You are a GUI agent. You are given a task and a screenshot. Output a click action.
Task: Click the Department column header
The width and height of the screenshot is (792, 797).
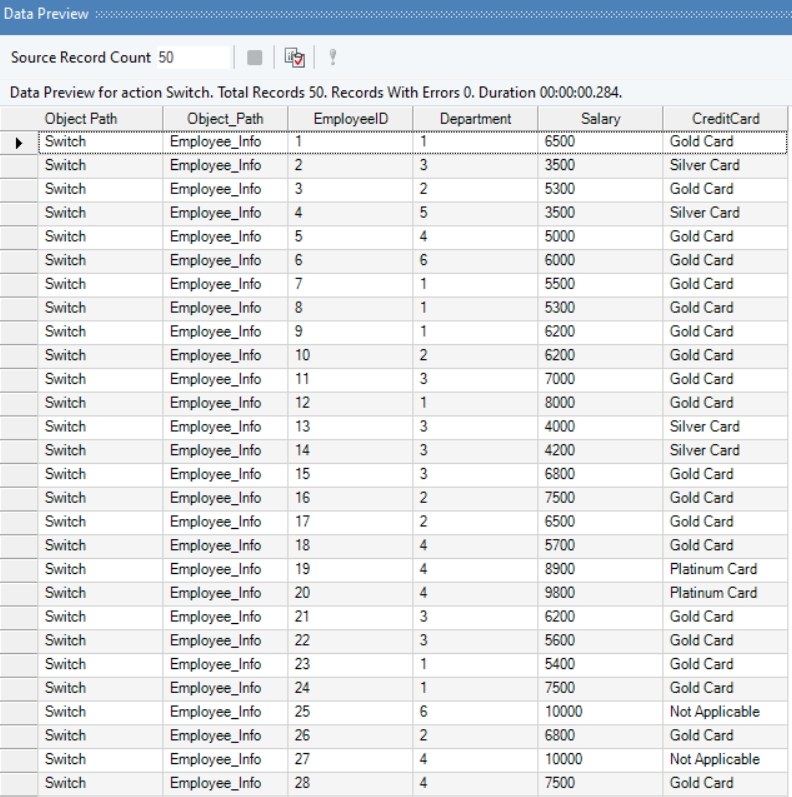point(475,119)
